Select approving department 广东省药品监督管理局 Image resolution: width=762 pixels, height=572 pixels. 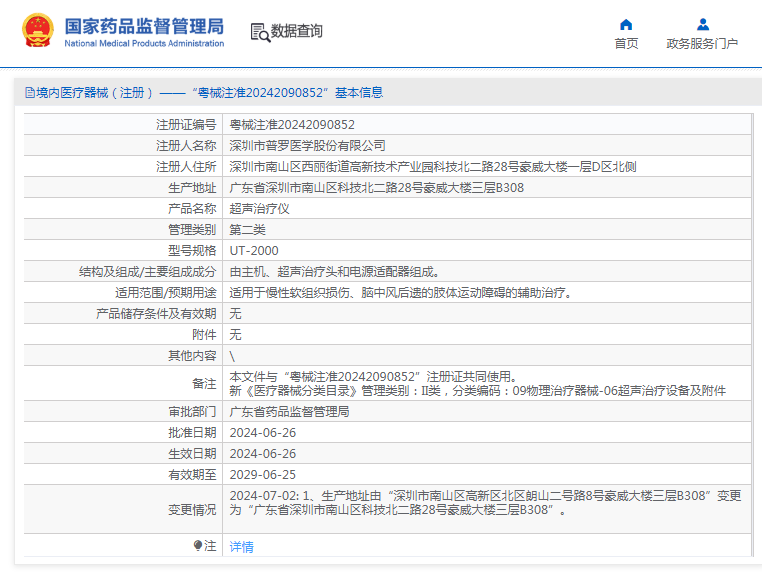point(289,412)
